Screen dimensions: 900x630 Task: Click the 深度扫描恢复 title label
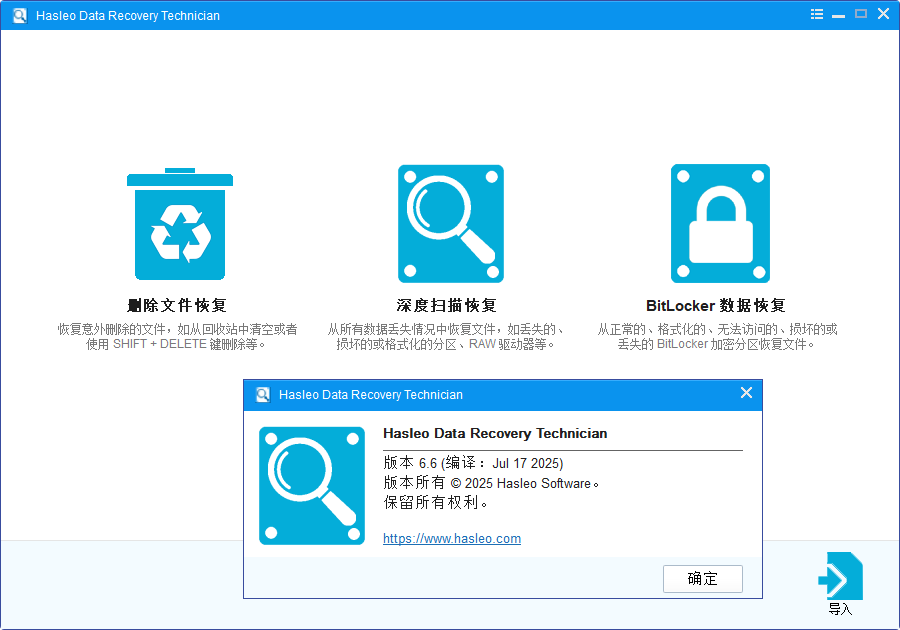pyautogui.click(x=450, y=304)
